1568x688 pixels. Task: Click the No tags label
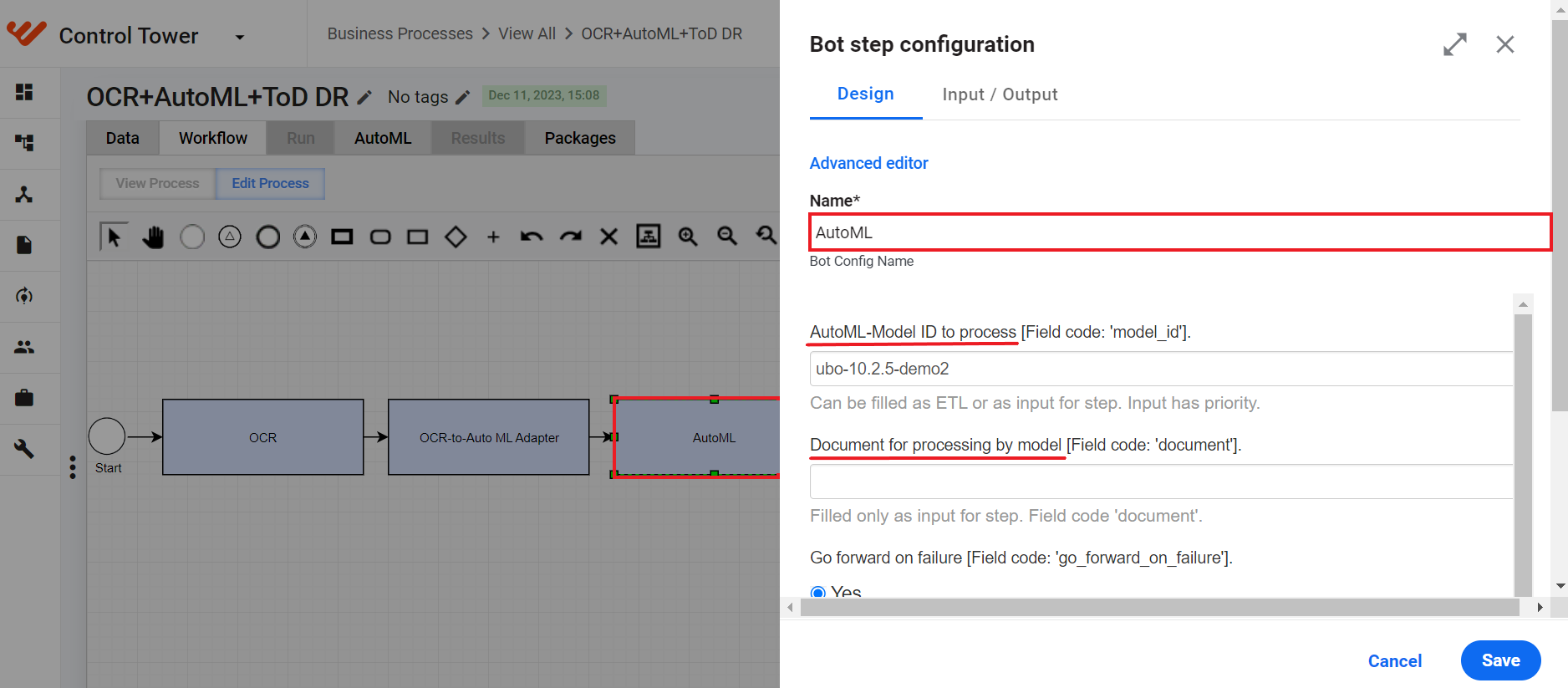[x=418, y=97]
